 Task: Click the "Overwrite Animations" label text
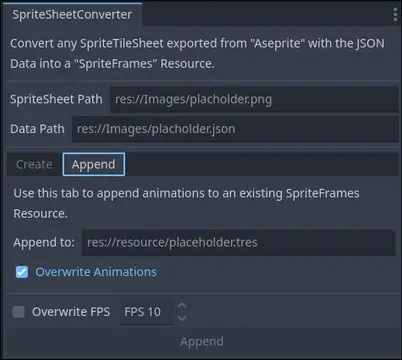96,272
